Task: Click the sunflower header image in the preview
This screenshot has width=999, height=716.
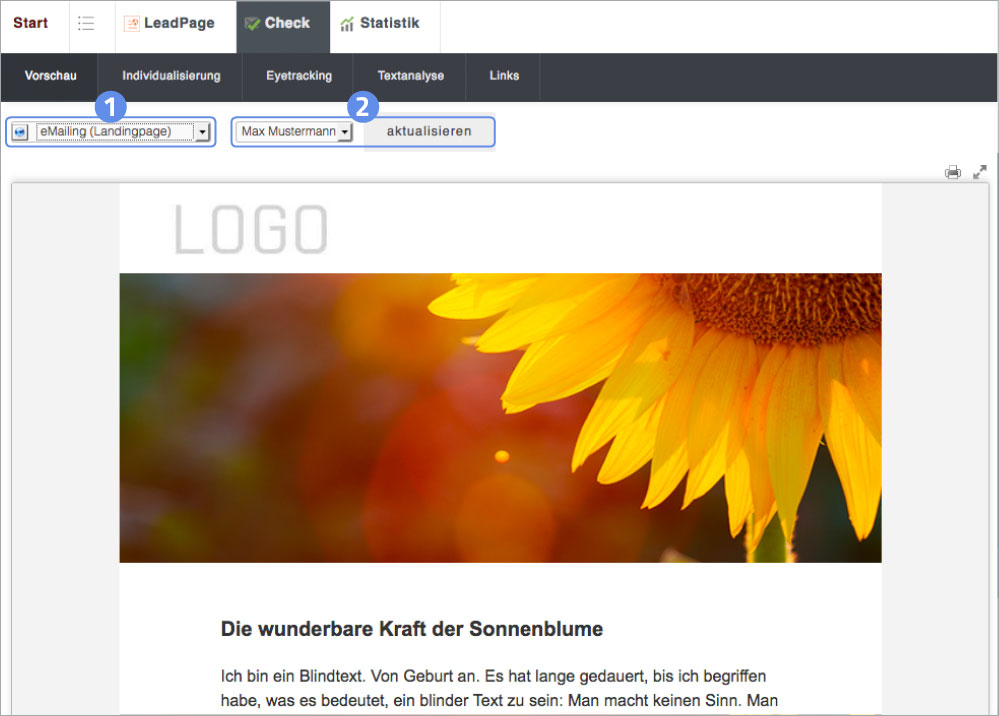Action: (500, 417)
